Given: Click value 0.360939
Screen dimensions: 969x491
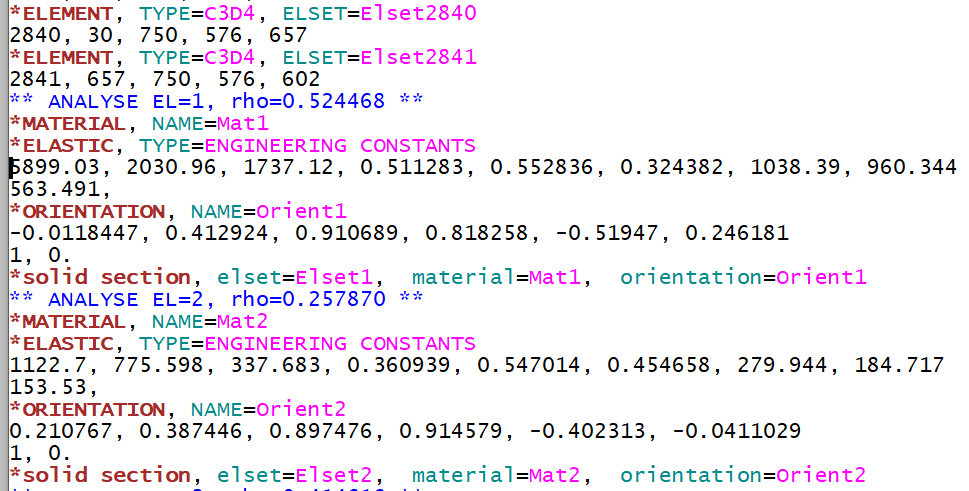Looking at the screenshot, I should (x=398, y=365).
